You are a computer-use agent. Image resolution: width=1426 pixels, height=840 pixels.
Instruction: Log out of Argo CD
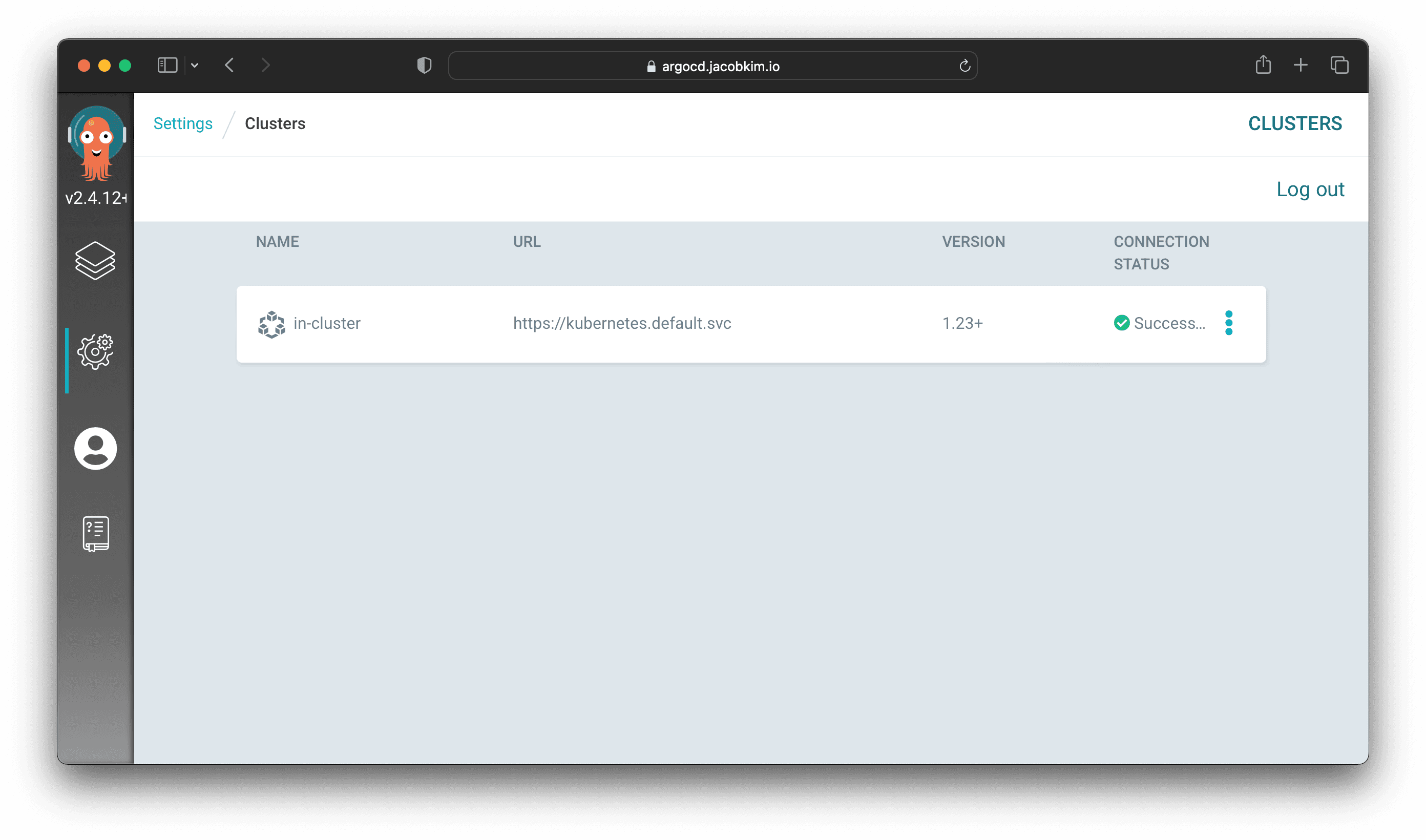(x=1310, y=189)
